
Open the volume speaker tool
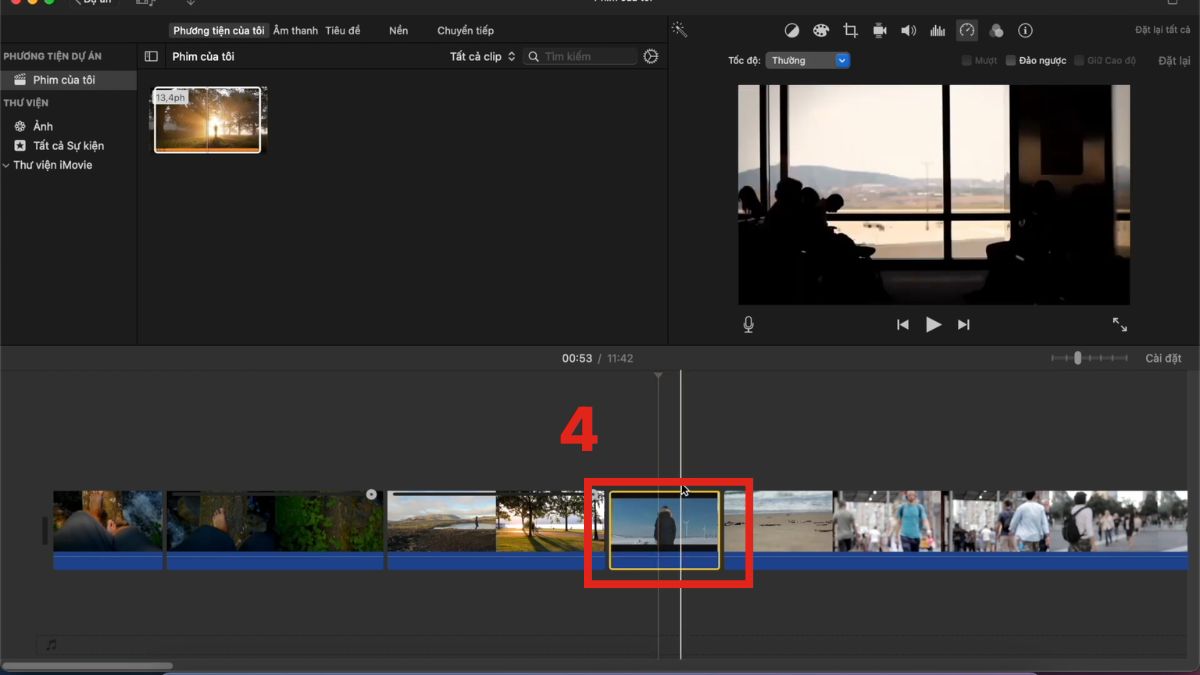coord(908,31)
